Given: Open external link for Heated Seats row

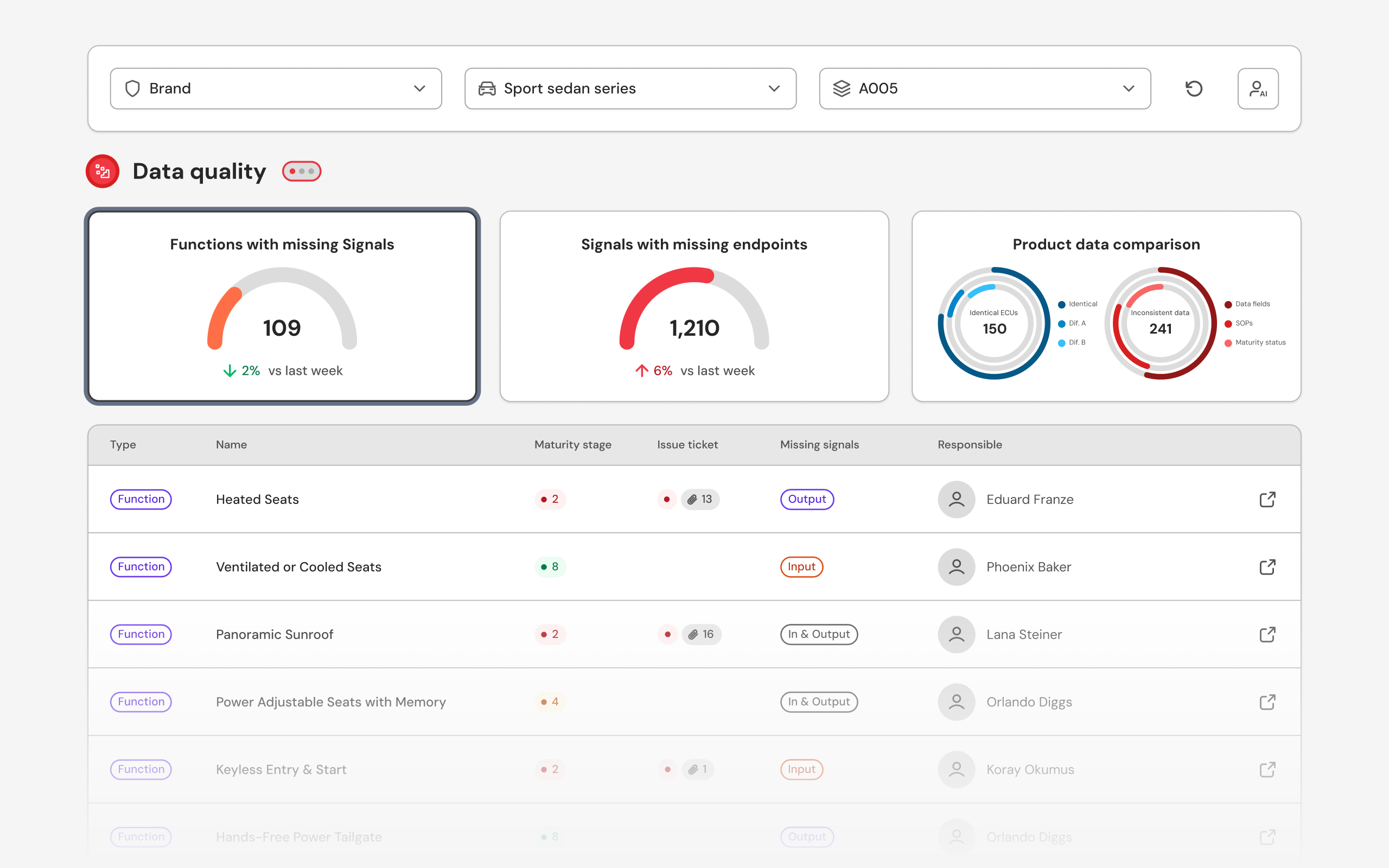Looking at the screenshot, I should pos(1267,500).
